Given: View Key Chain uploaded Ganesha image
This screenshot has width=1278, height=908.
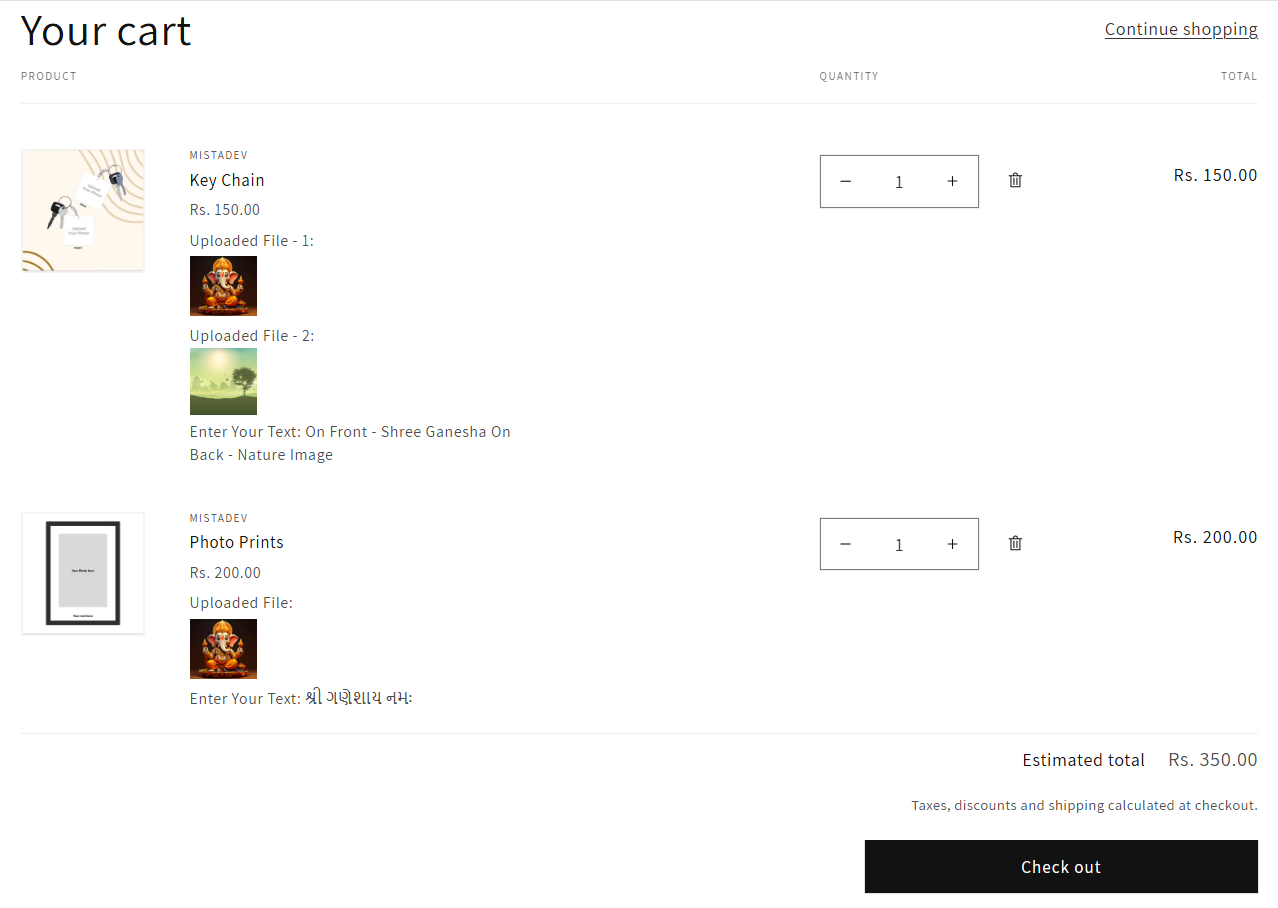Looking at the screenshot, I should point(223,286).
